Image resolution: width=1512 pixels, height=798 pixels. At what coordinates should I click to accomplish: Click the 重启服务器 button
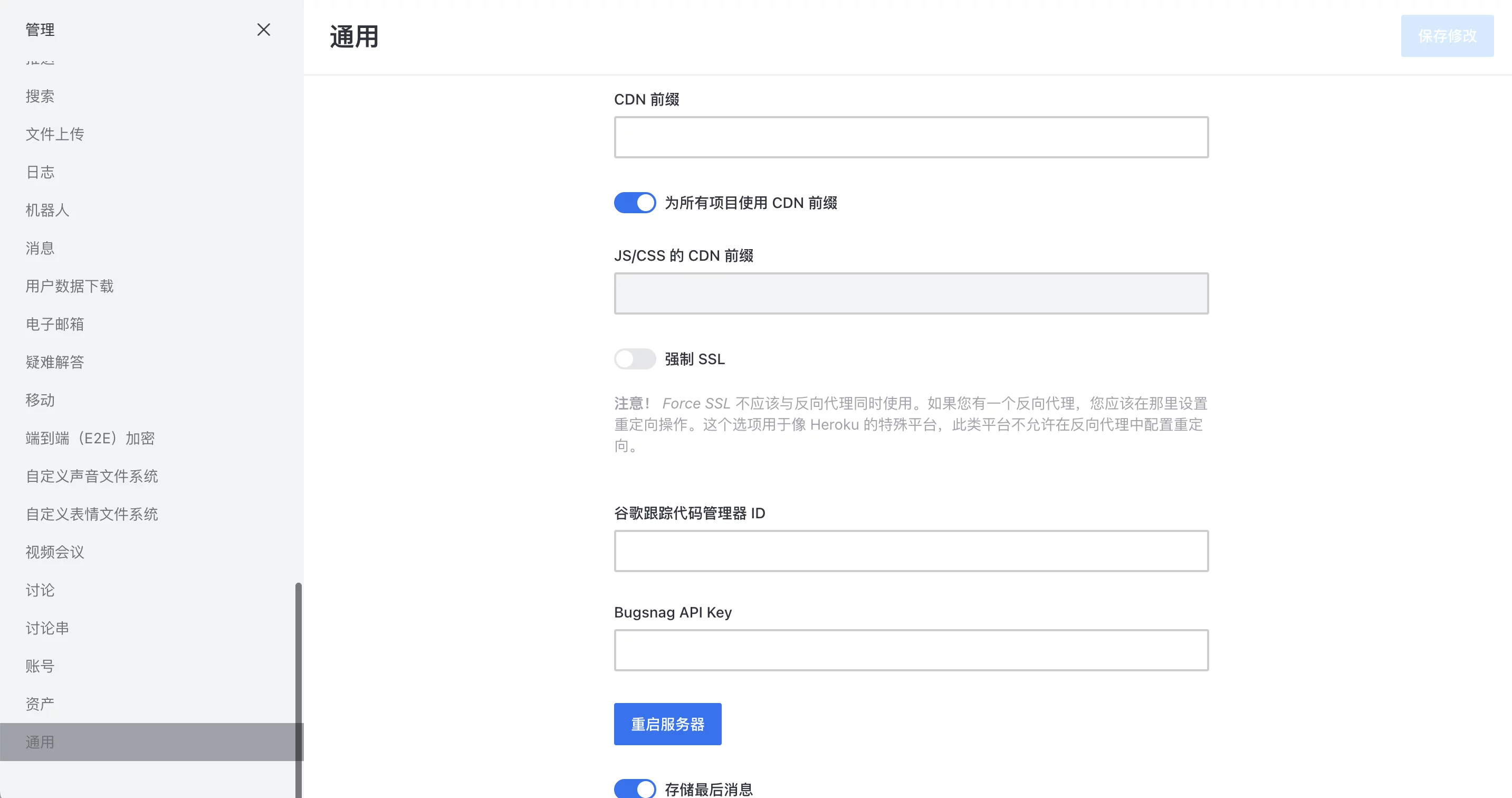pyautogui.click(x=667, y=724)
